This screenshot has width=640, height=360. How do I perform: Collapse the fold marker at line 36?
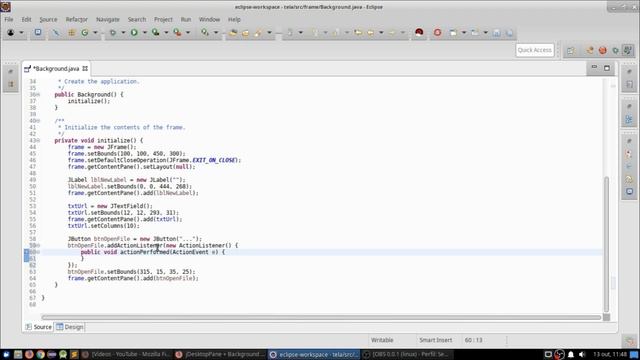(x=38, y=95)
